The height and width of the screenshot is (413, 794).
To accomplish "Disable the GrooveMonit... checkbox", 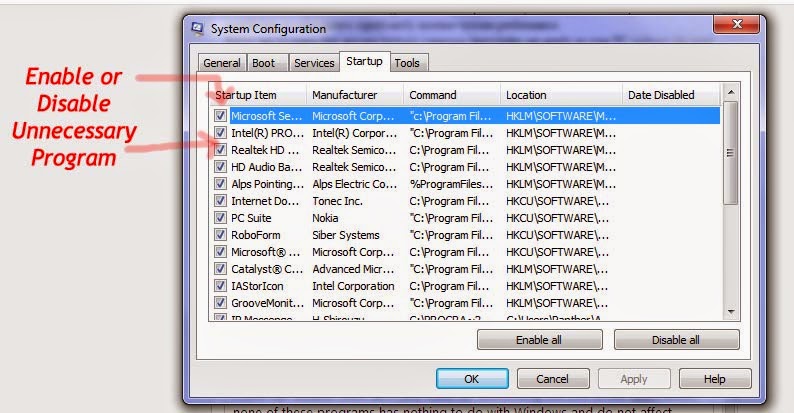I will (x=220, y=303).
